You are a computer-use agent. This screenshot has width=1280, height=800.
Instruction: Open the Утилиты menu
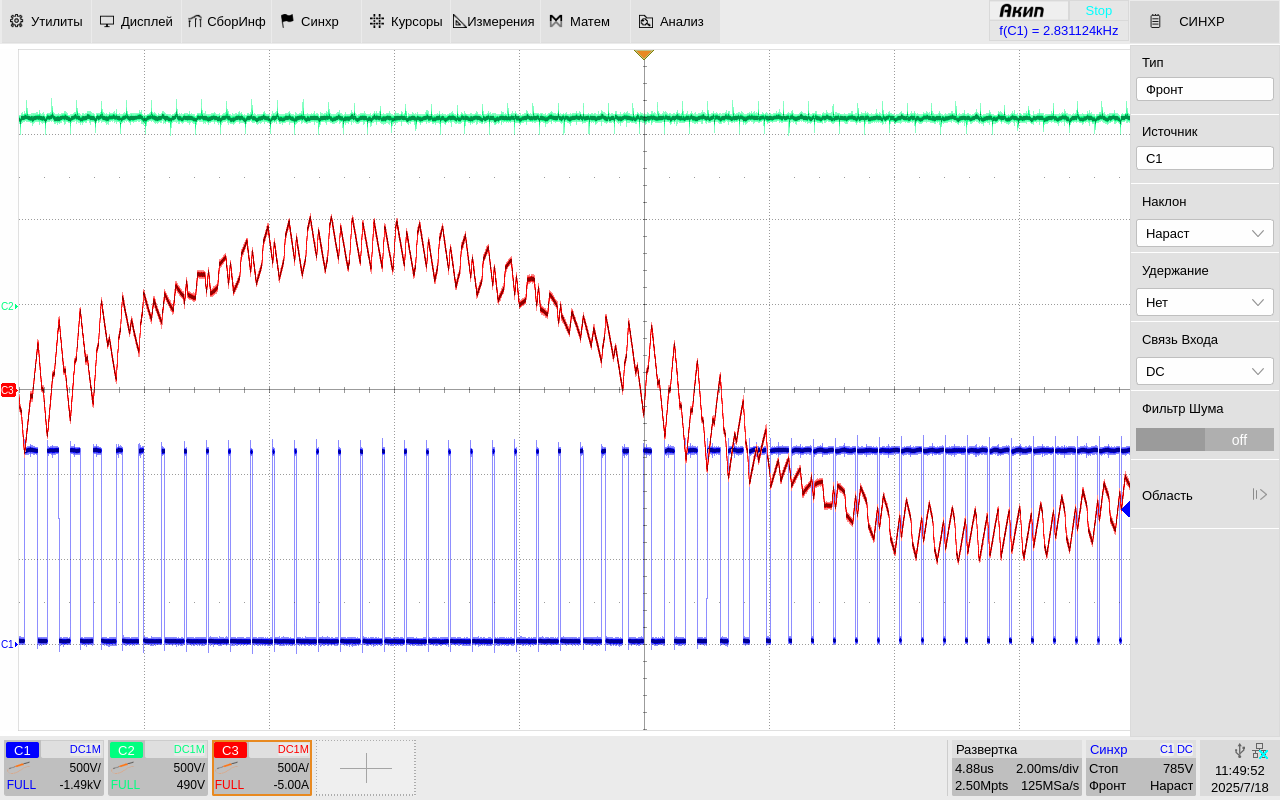tap(46, 21)
